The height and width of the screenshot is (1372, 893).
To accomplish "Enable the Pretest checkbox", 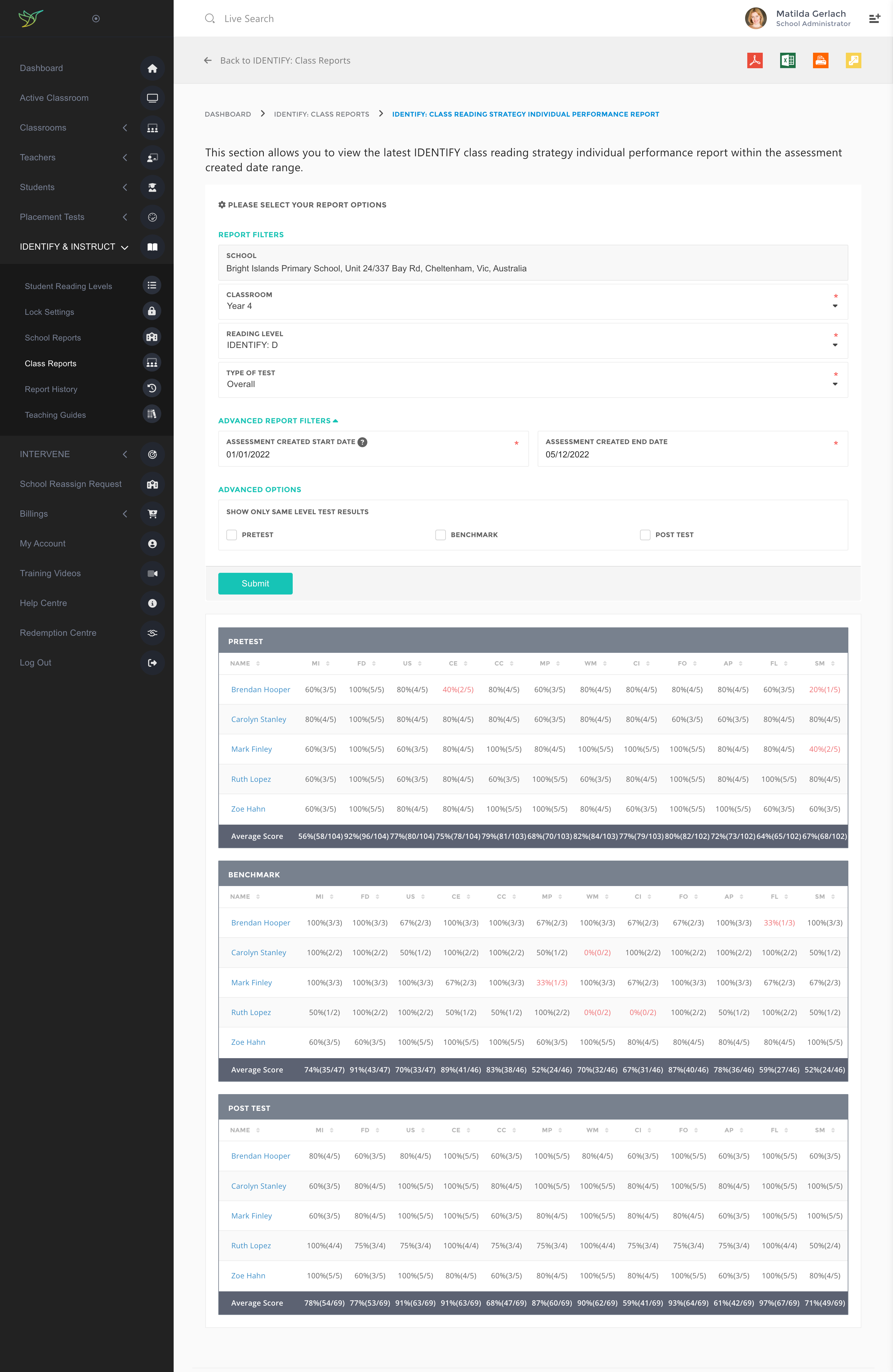I will coord(232,535).
